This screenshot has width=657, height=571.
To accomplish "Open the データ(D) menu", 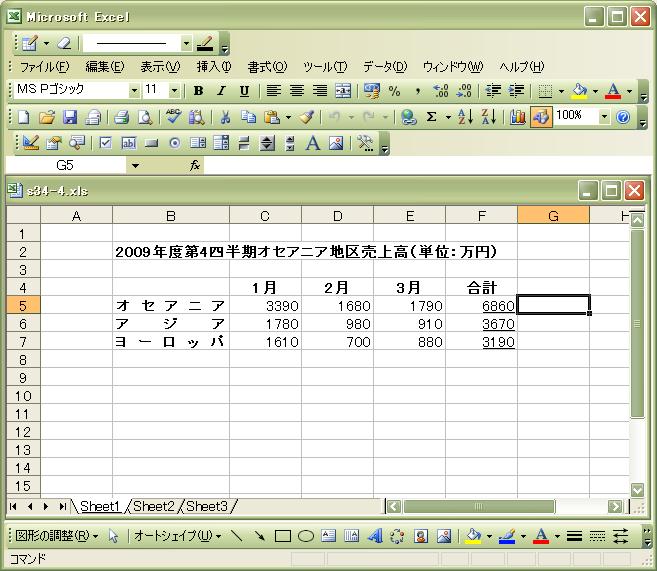I will [385, 67].
